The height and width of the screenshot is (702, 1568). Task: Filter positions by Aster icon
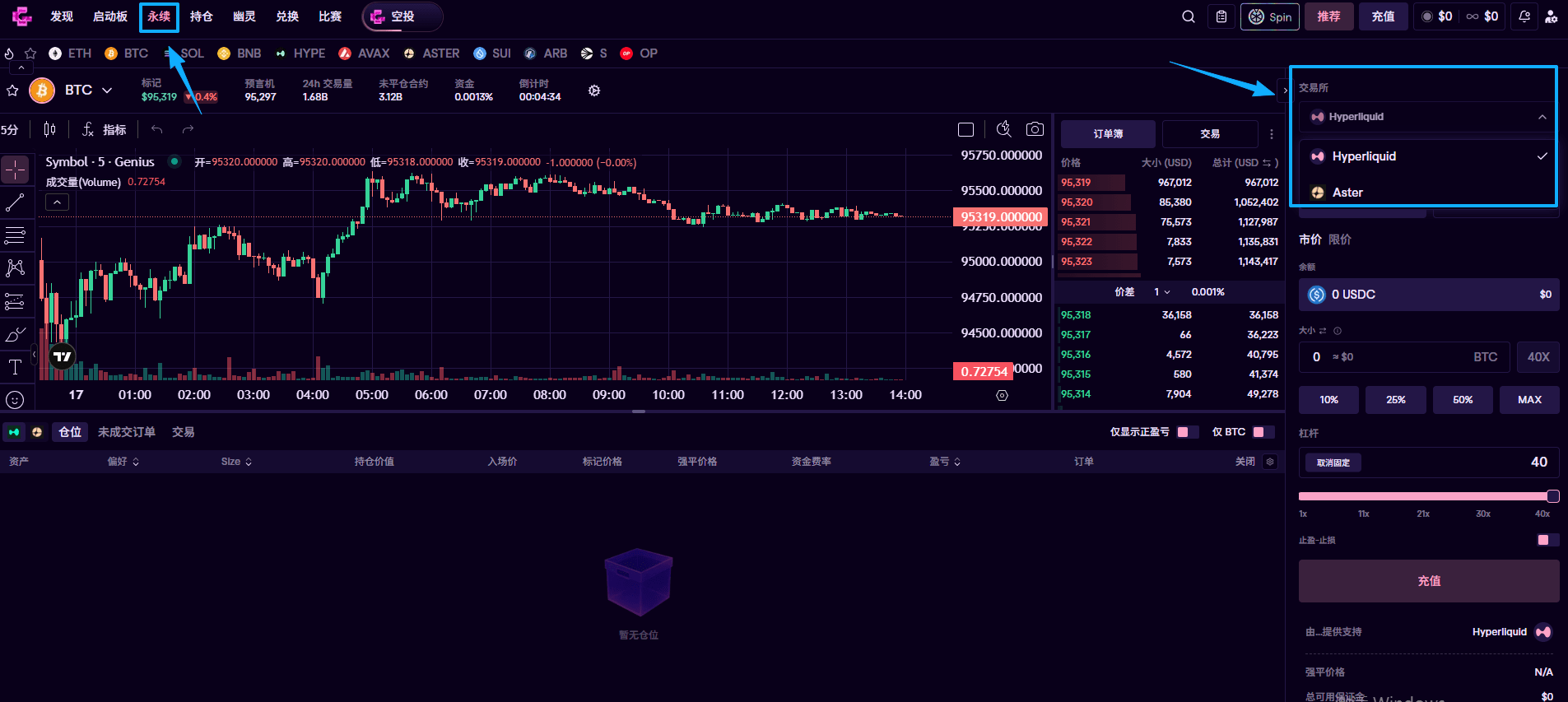pyautogui.click(x=37, y=432)
